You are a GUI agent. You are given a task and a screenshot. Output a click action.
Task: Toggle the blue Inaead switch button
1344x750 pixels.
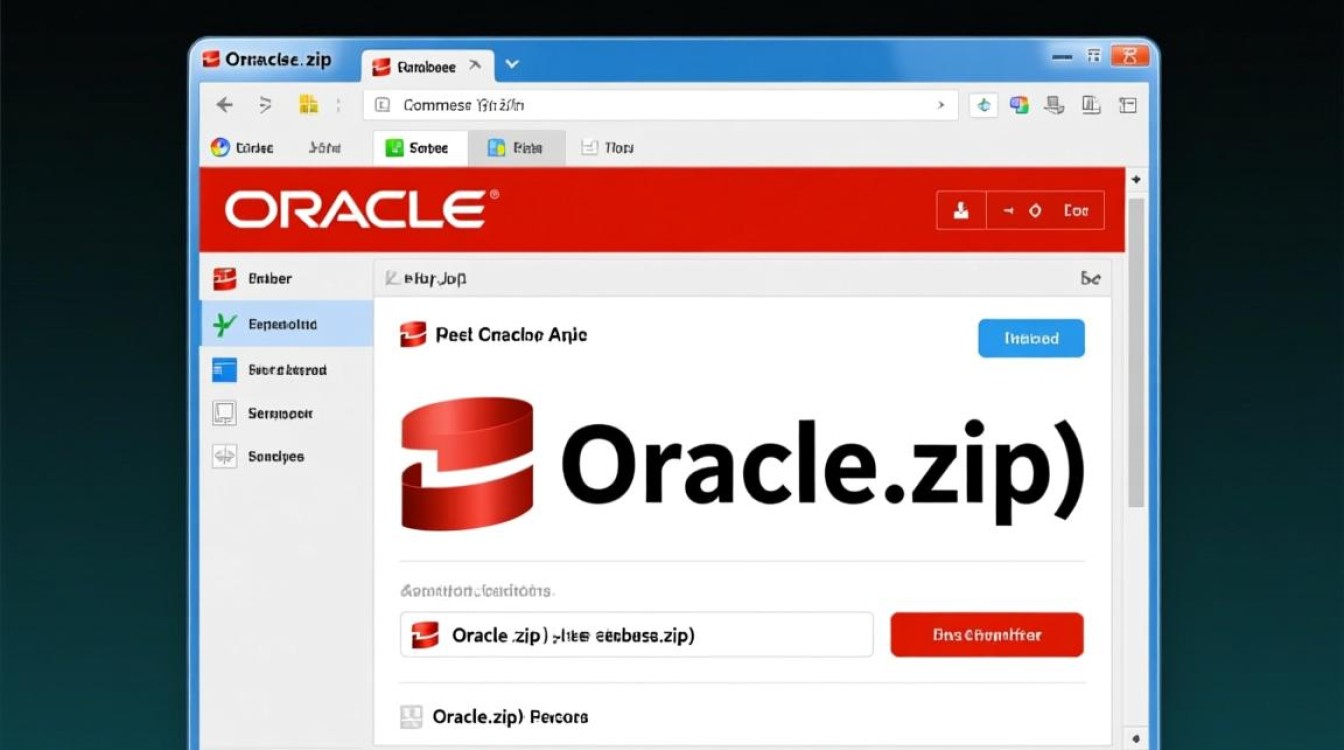pyautogui.click(x=1031, y=338)
